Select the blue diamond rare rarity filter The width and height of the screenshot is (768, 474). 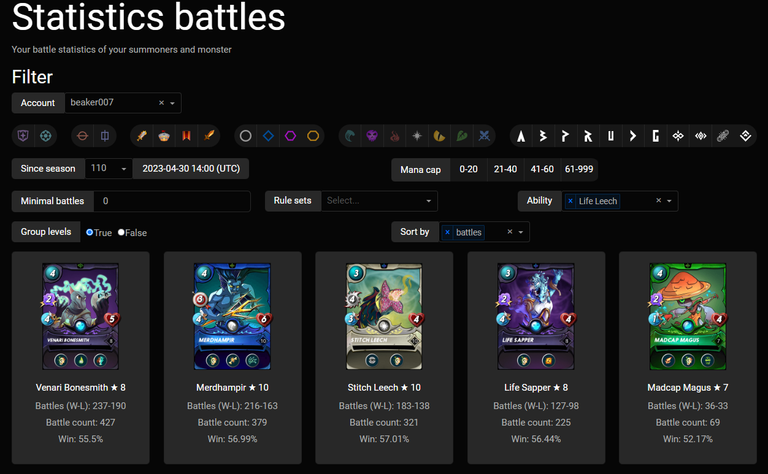pos(268,135)
